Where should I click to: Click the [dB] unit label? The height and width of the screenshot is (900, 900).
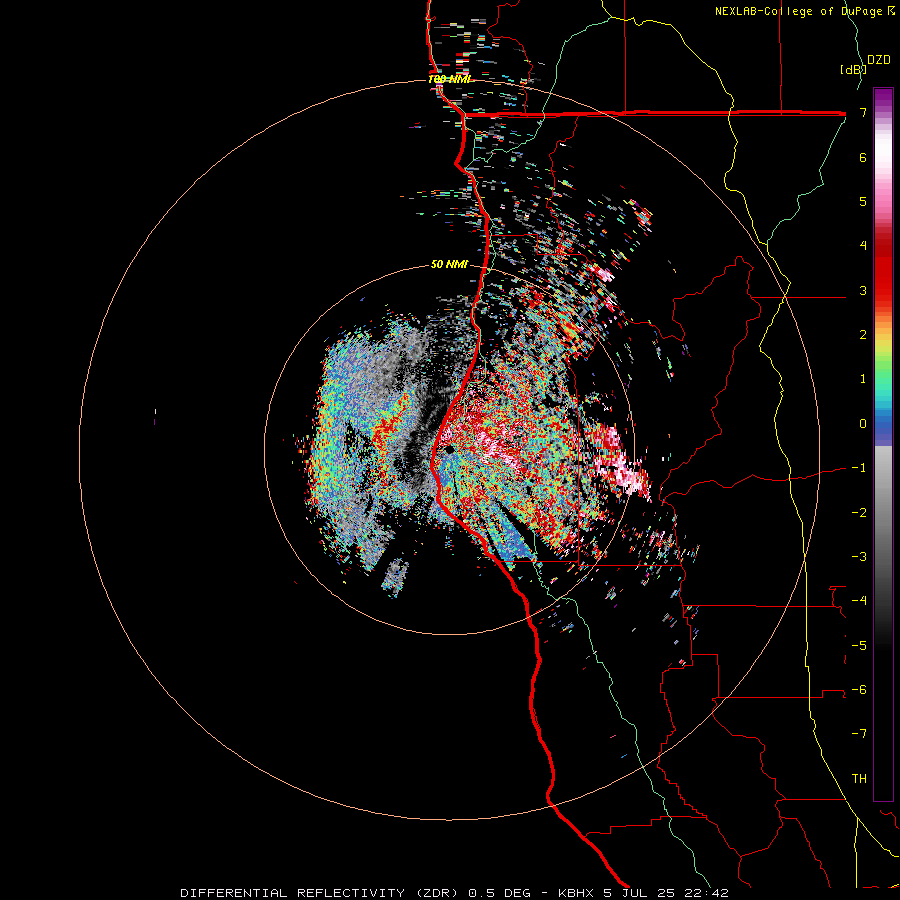[x=853, y=70]
